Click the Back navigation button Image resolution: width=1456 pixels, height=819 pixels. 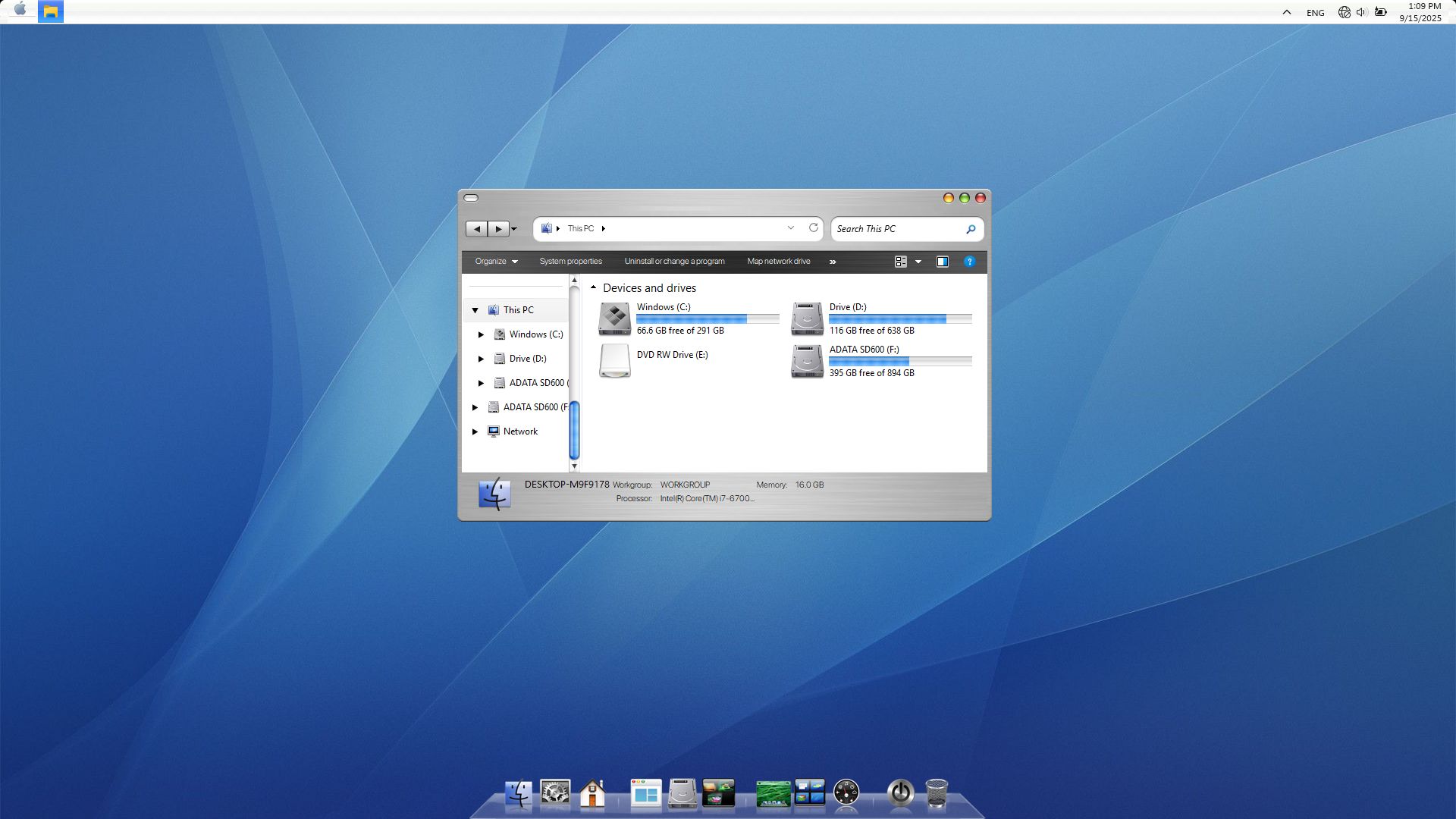(x=477, y=229)
